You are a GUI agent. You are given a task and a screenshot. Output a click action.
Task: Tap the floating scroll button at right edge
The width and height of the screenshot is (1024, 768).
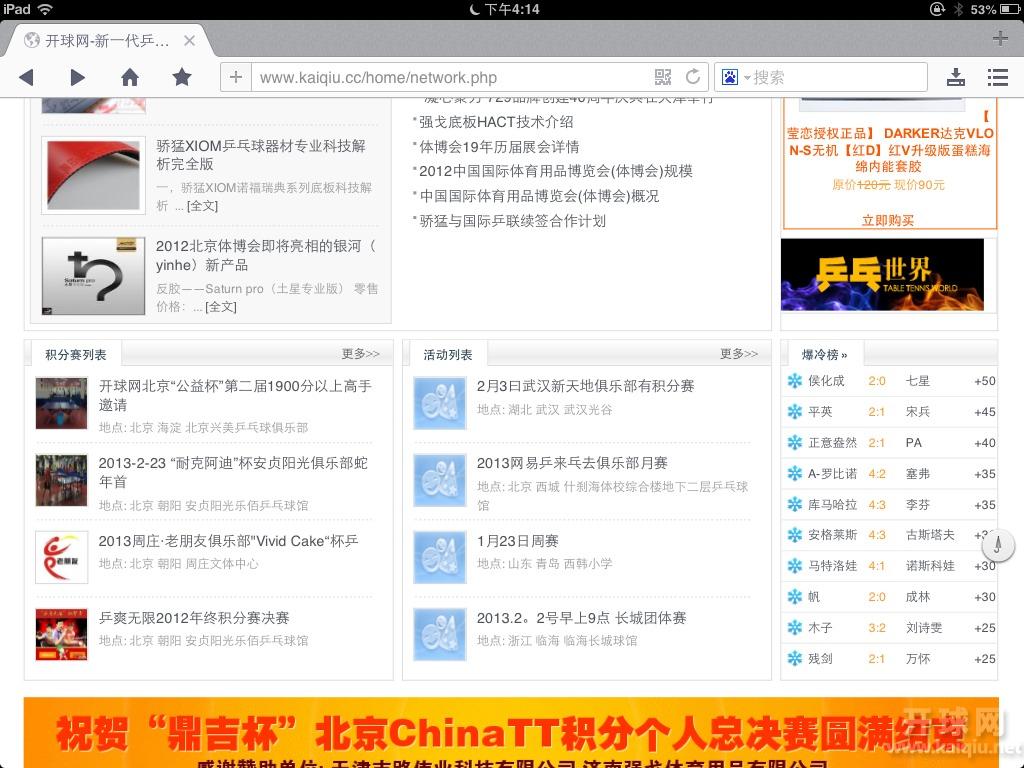999,545
